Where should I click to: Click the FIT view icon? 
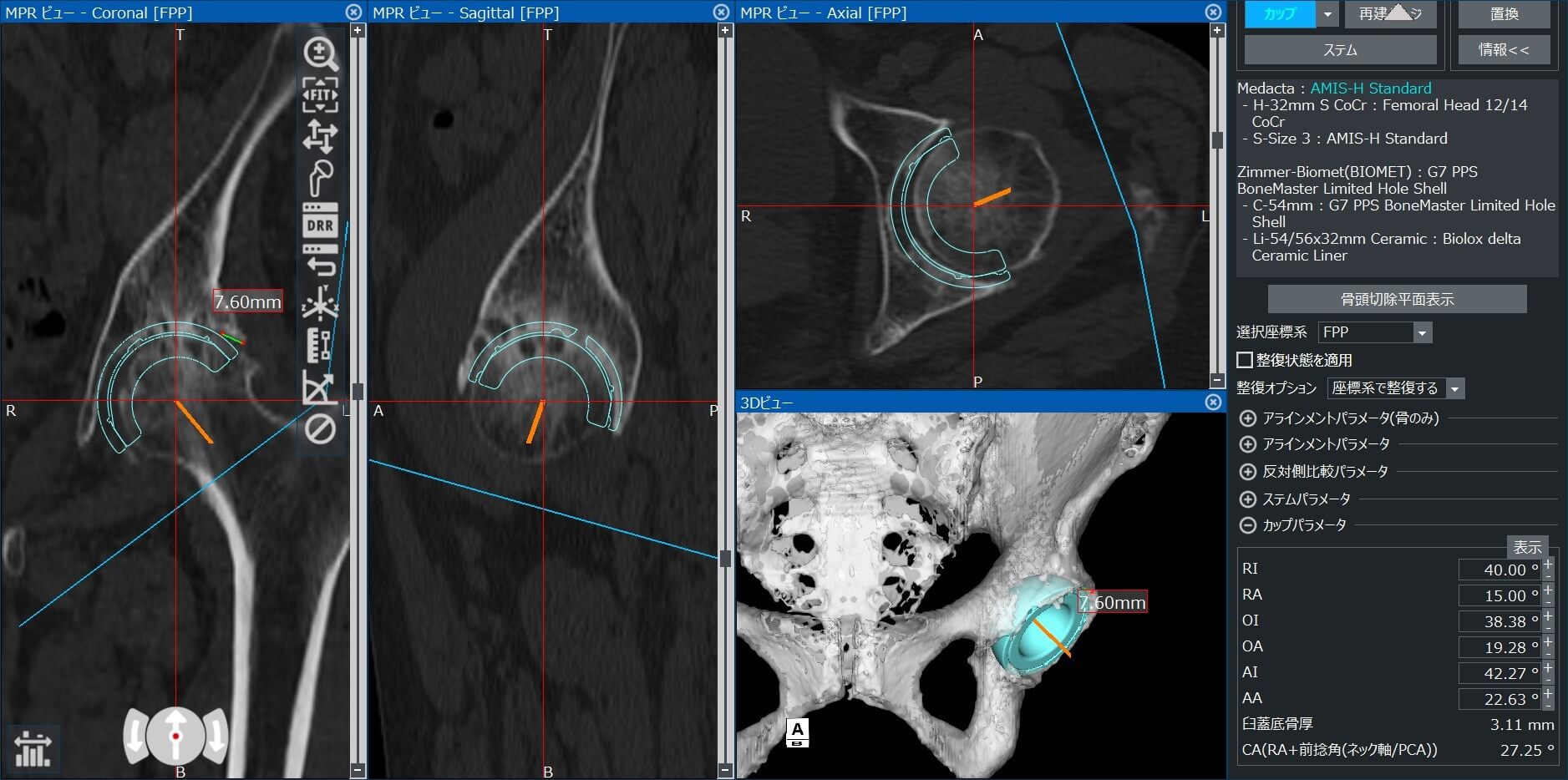coord(321,94)
